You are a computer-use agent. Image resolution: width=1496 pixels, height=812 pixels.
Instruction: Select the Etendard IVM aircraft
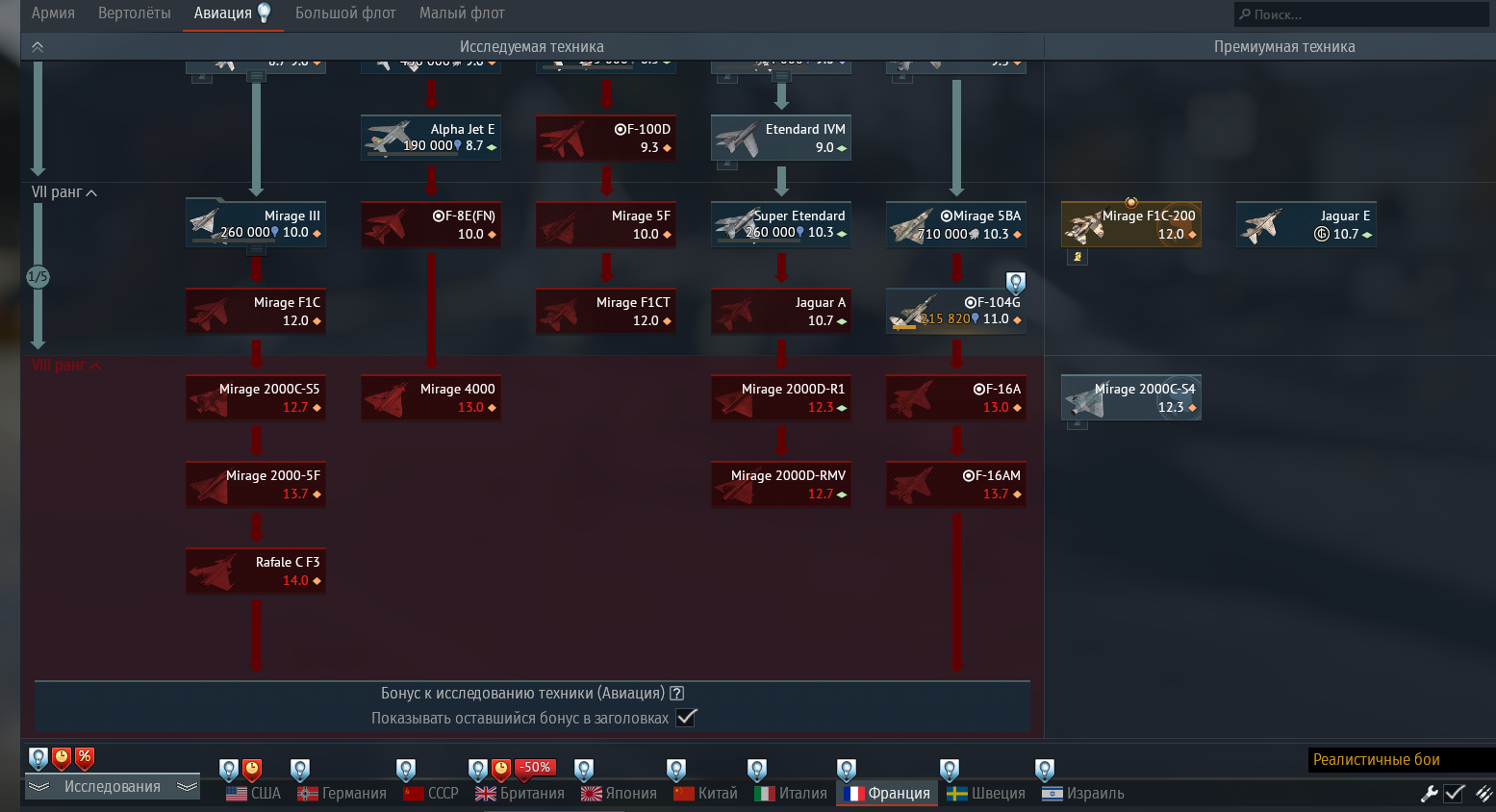[x=781, y=138]
